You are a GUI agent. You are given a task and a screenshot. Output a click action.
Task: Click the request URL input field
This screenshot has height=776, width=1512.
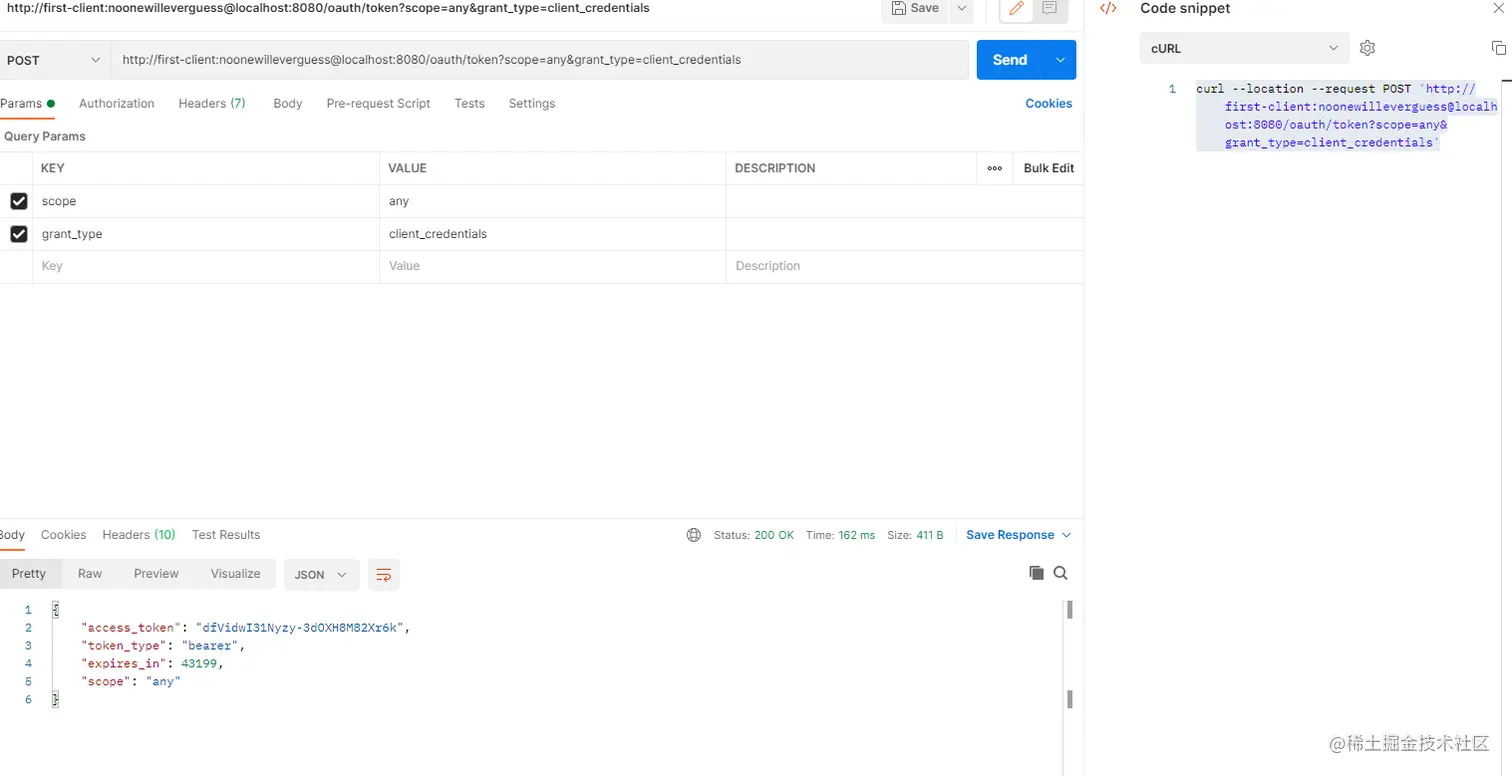tap(540, 60)
